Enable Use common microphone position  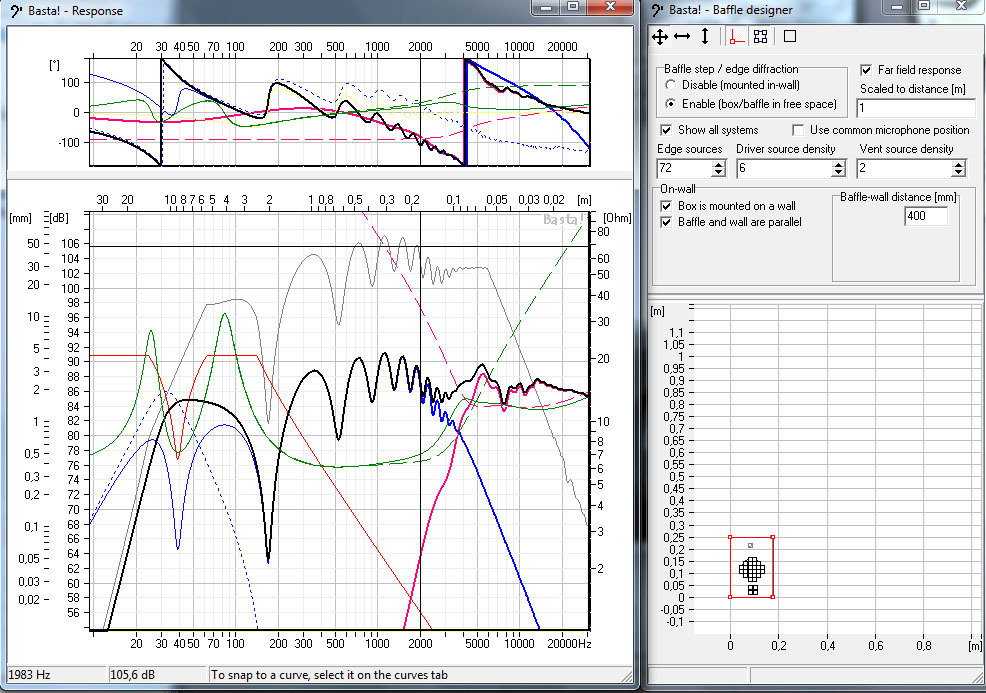coord(798,130)
